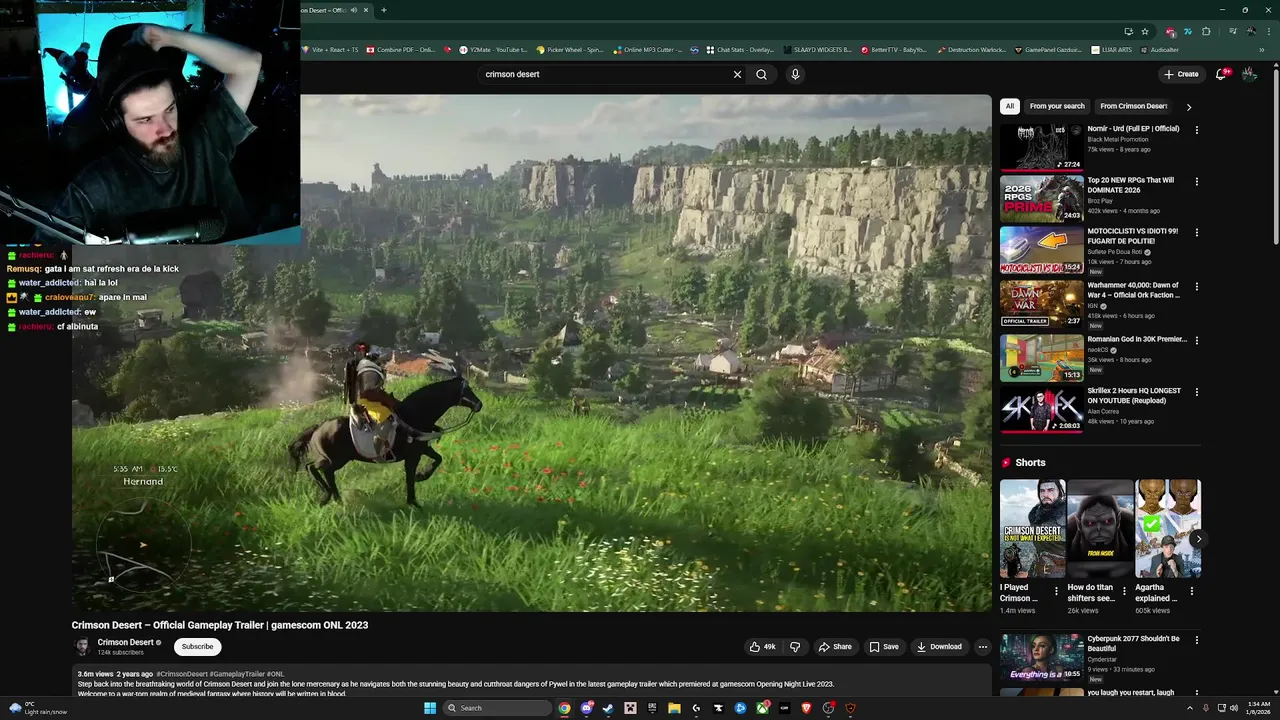The image size is (1280, 720).
Task: Open 'Agartha explained' short
Action: [x=1168, y=529]
